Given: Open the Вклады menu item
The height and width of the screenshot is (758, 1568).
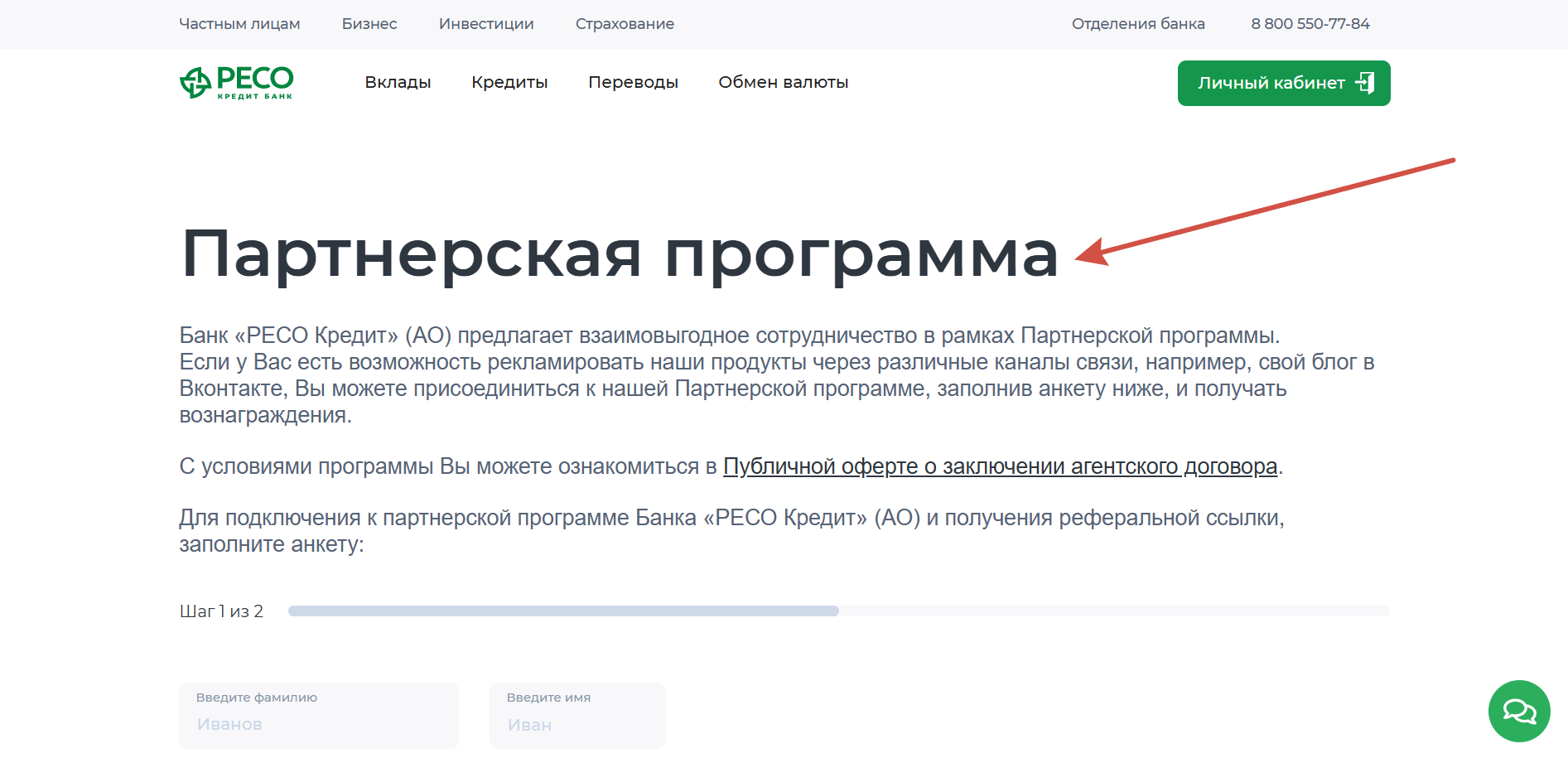Looking at the screenshot, I should coord(398,82).
